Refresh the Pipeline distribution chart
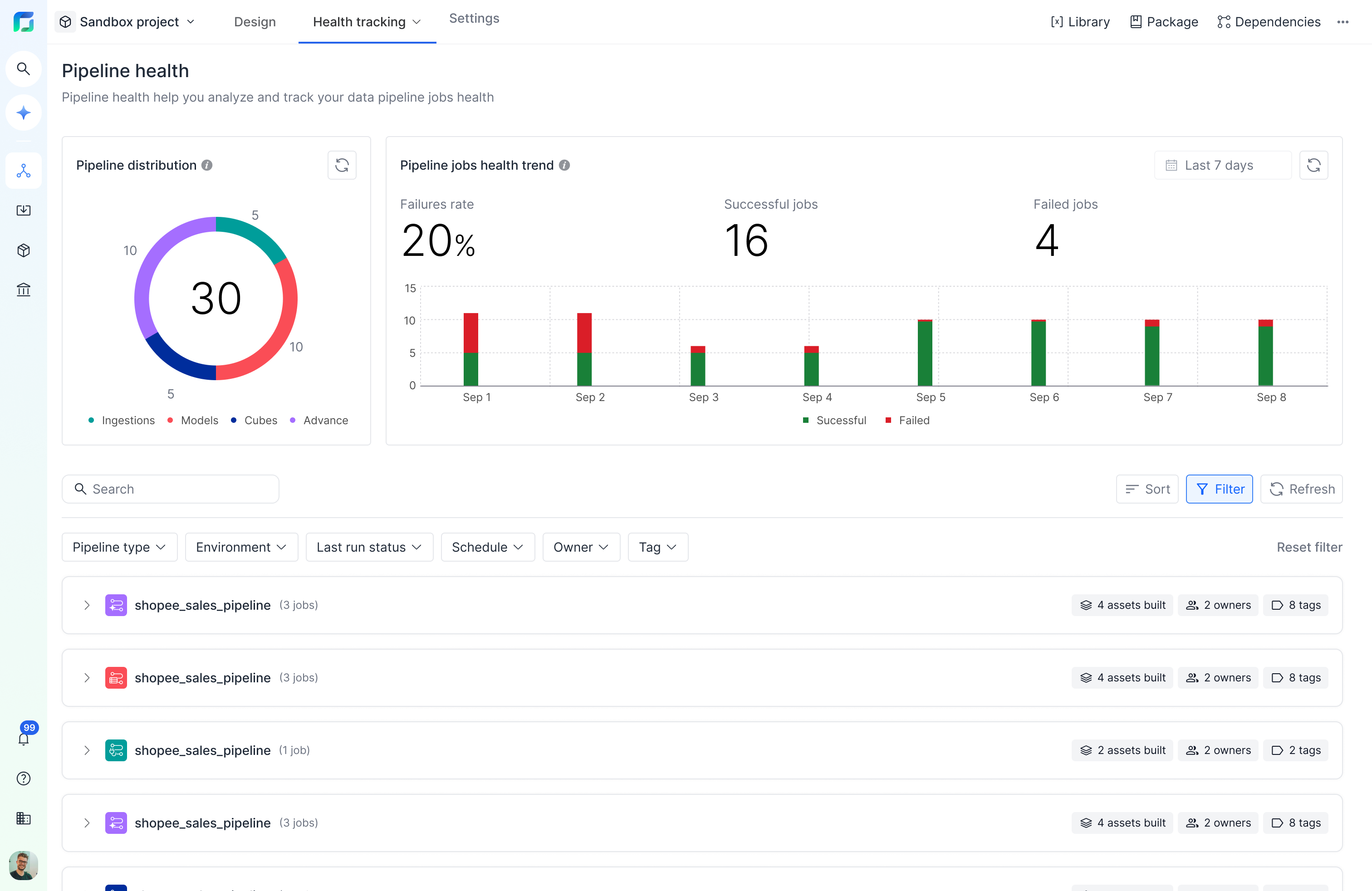 coord(342,166)
